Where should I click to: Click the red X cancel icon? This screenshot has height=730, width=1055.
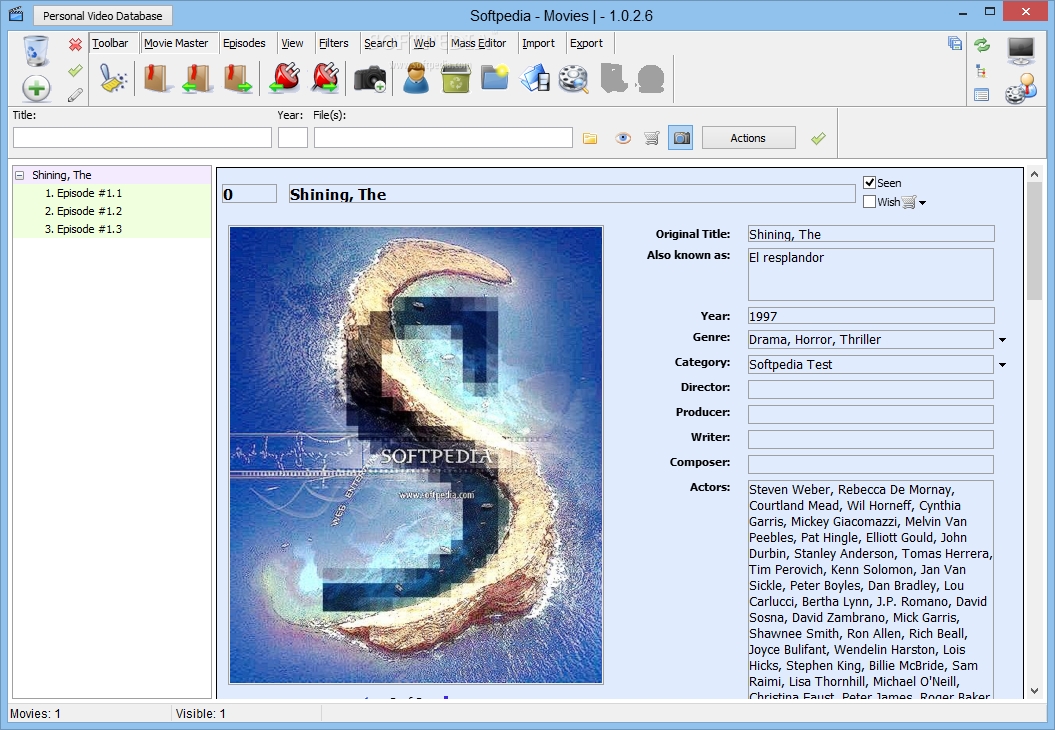75,44
